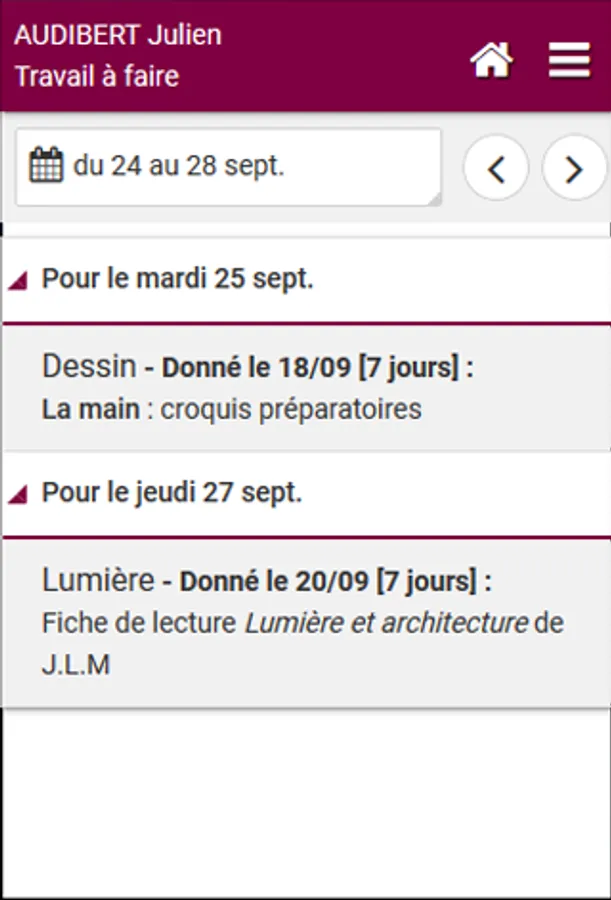This screenshot has height=900, width=611.
Task: Advance to the next week
Action: (574, 169)
